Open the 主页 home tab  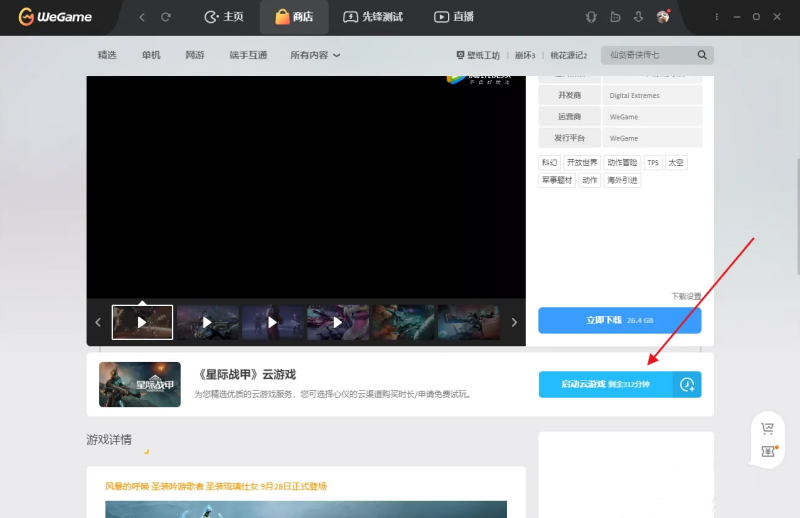(x=224, y=17)
